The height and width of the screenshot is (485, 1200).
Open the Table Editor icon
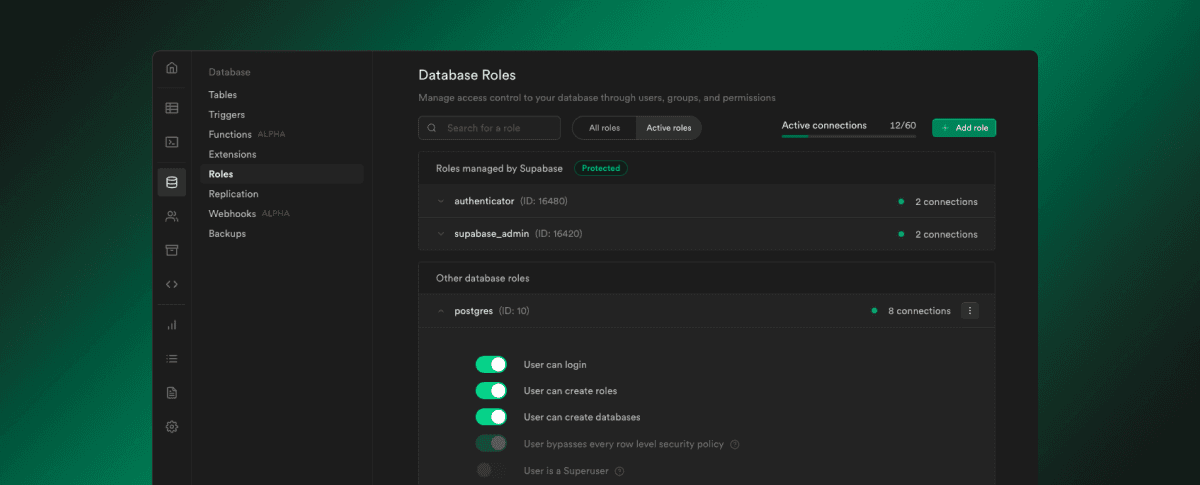coord(171,108)
